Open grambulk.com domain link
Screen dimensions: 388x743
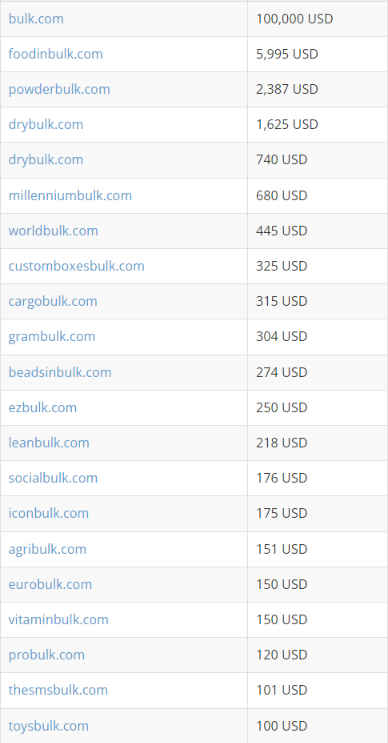click(52, 336)
